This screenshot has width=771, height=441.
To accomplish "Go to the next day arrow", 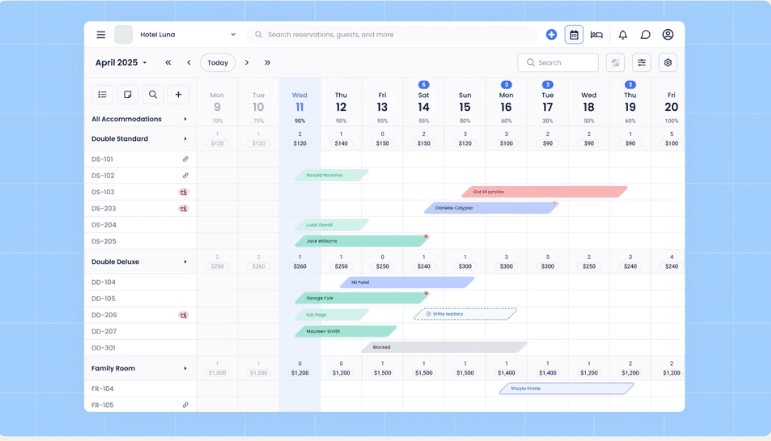I will point(248,62).
